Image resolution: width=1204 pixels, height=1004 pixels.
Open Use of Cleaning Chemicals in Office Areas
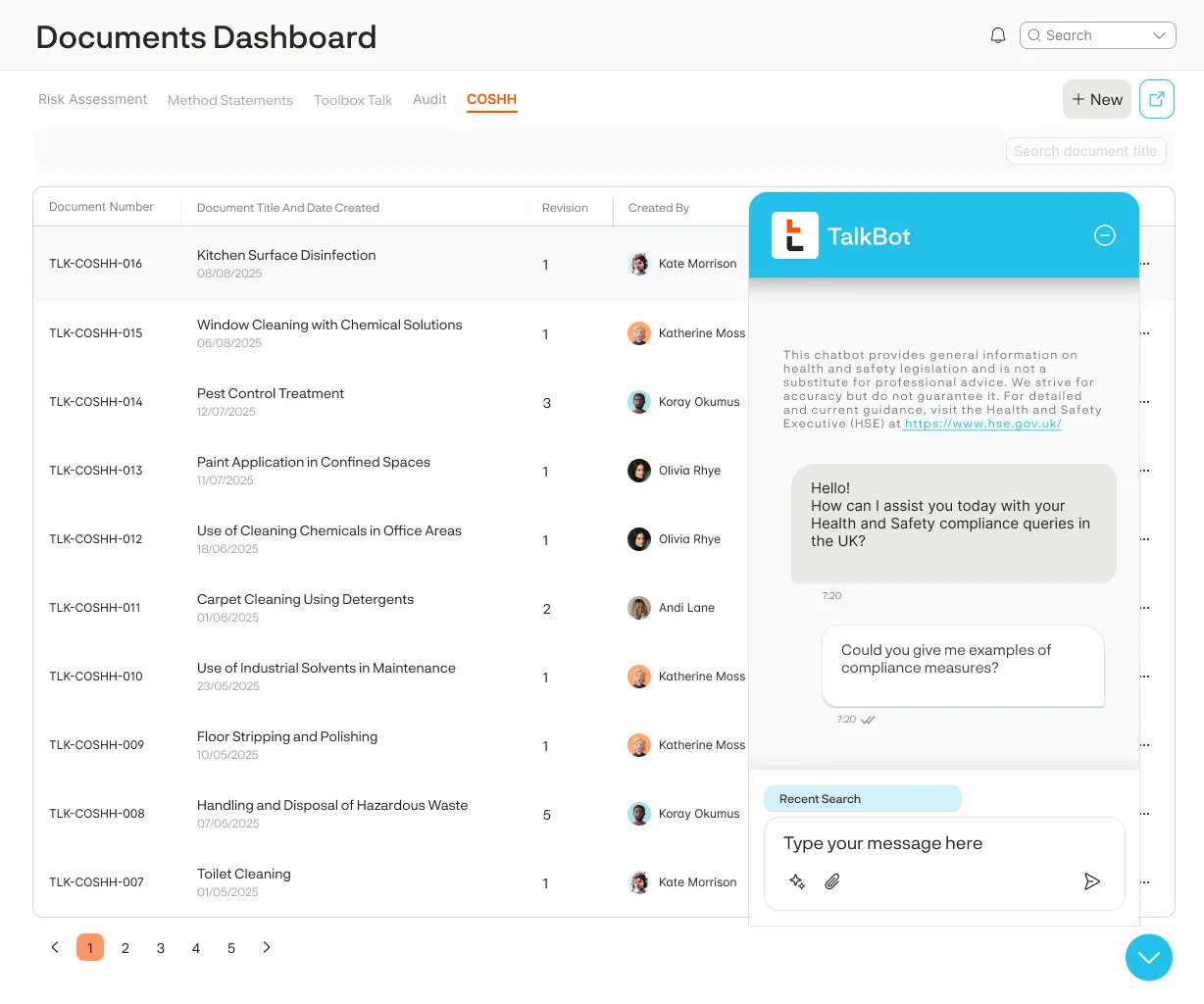pos(329,530)
